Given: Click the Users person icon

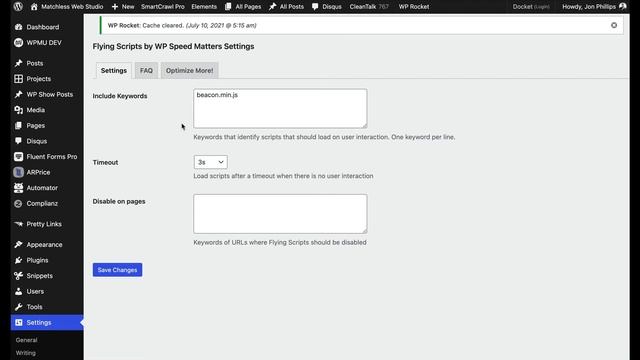Looking at the screenshot, I should tap(18, 291).
